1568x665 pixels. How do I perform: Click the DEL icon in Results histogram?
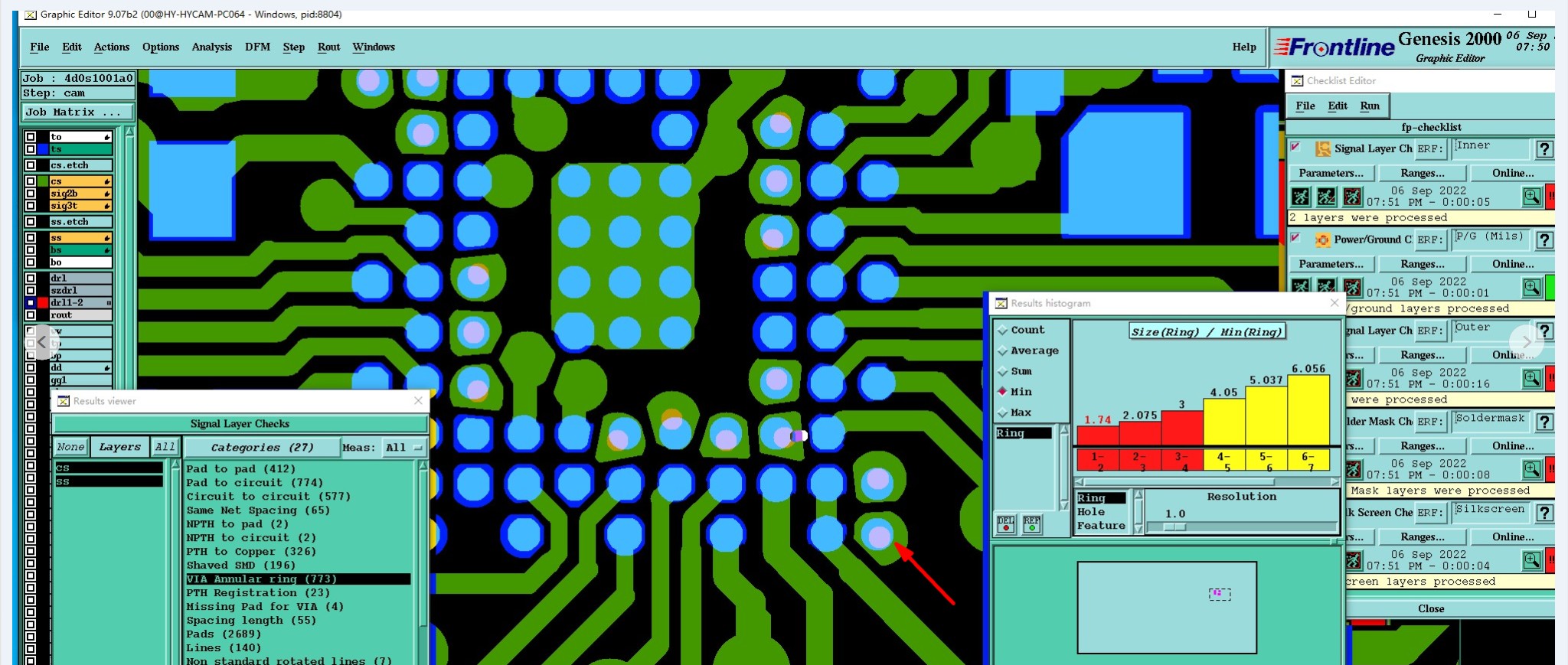pyautogui.click(x=1006, y=524)
